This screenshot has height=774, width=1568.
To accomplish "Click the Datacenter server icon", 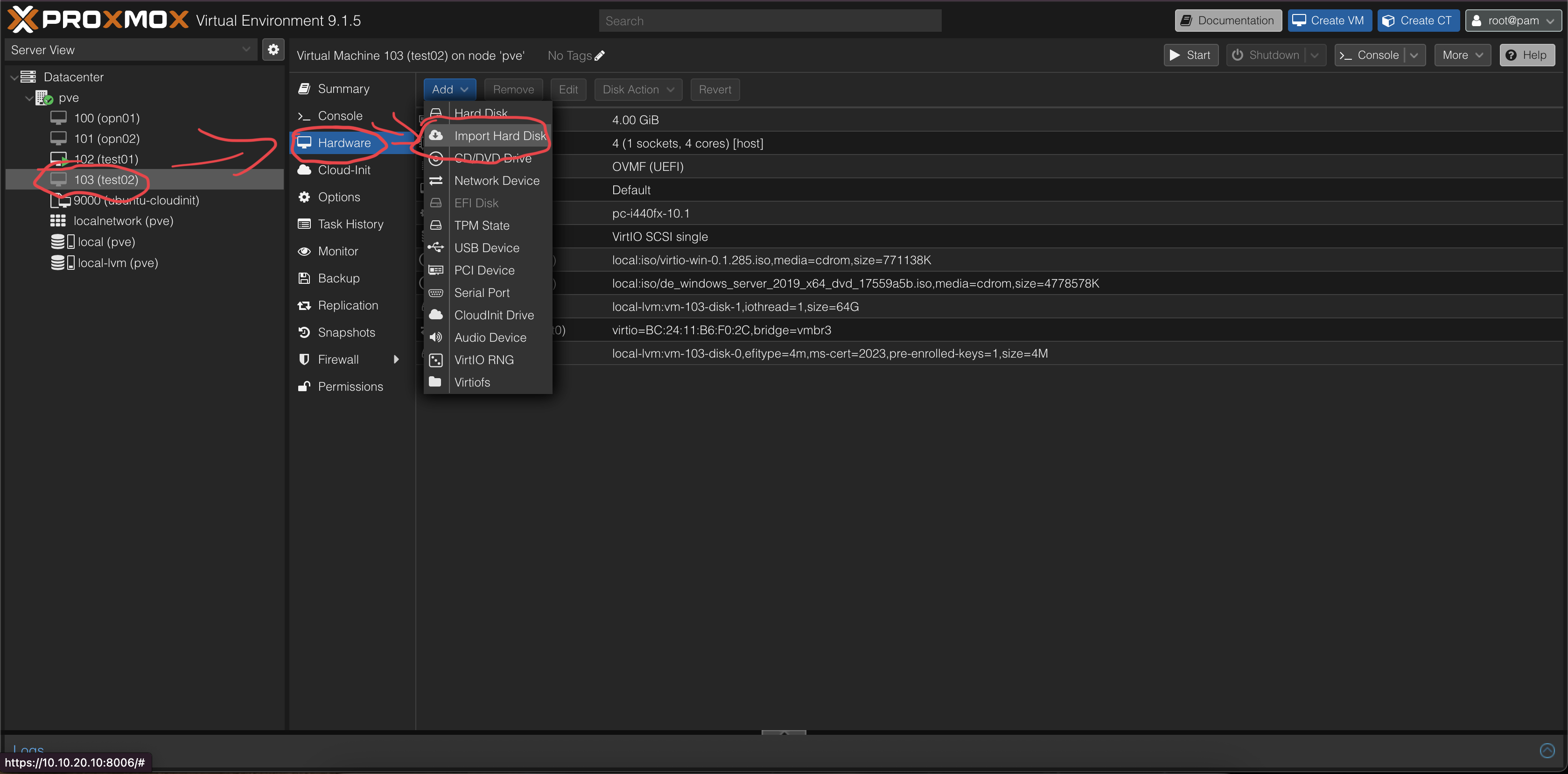I will (28, 77).
